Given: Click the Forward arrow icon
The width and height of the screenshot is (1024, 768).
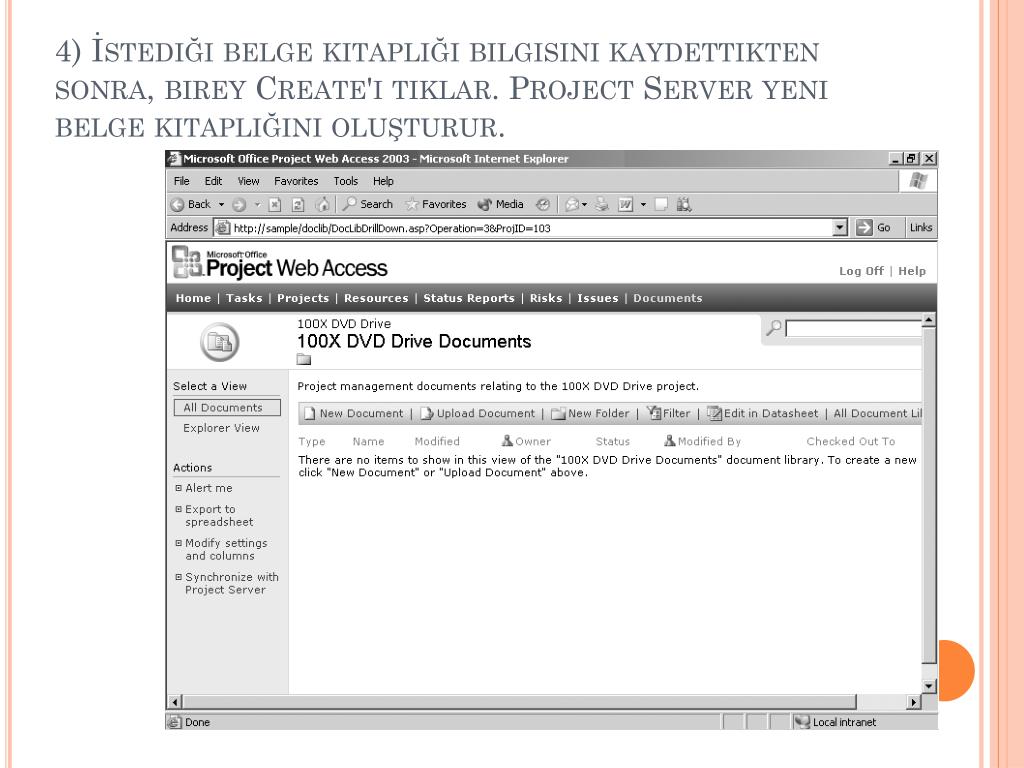Looking at the screenshot, I should 239,205.
